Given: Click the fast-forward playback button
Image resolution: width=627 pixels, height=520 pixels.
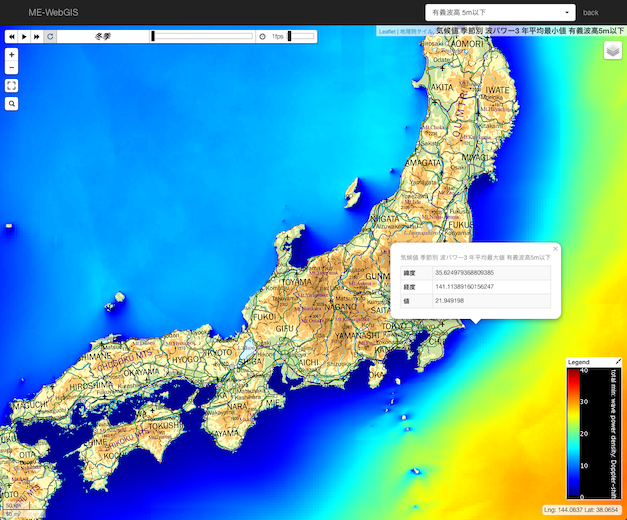Looking at the screenshot, I should pyautogui.click(x=37, y=36).
